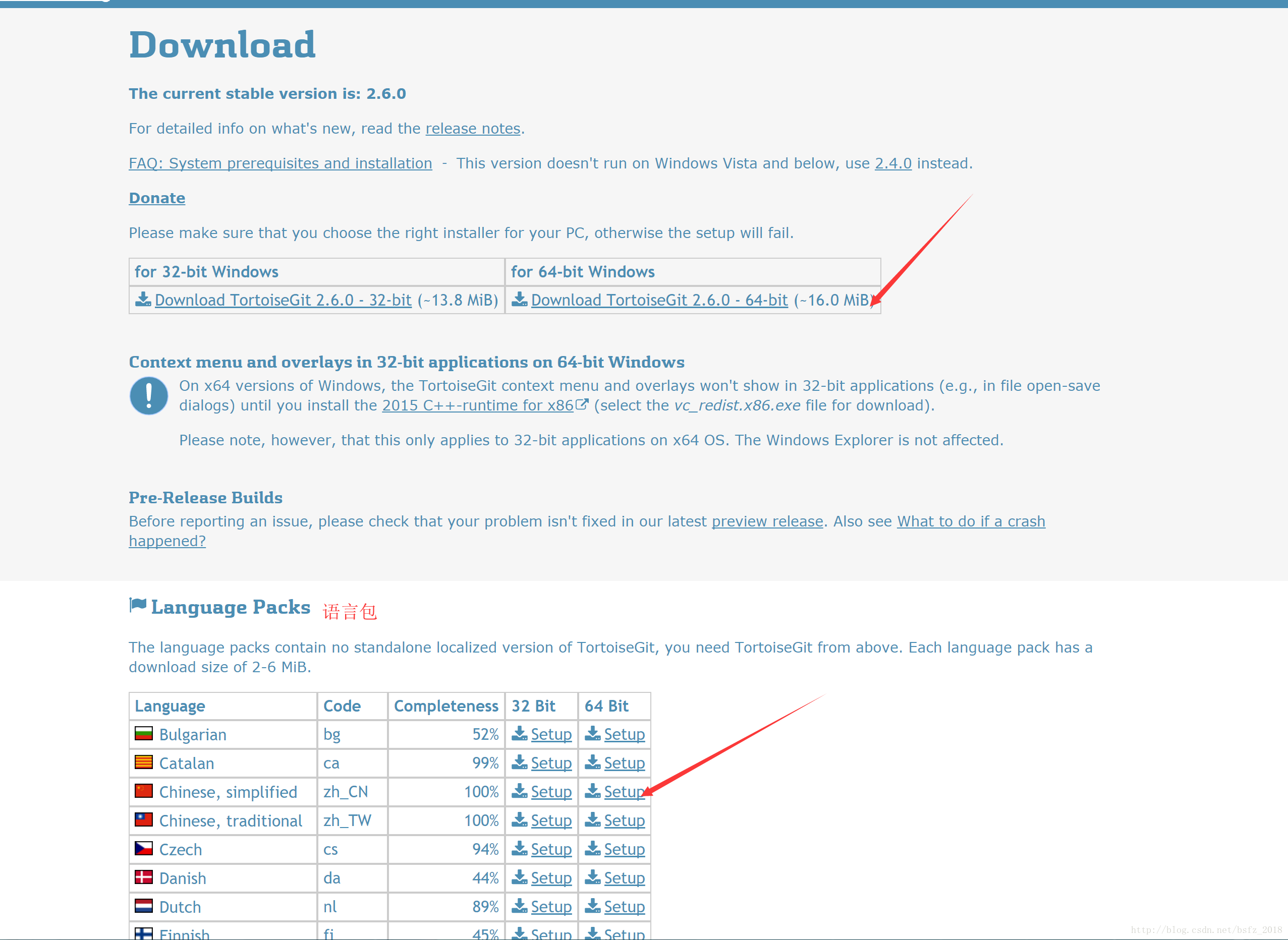
Task: Download Chinese simplified 32 Bit Setup
Action: pos(551,792)
